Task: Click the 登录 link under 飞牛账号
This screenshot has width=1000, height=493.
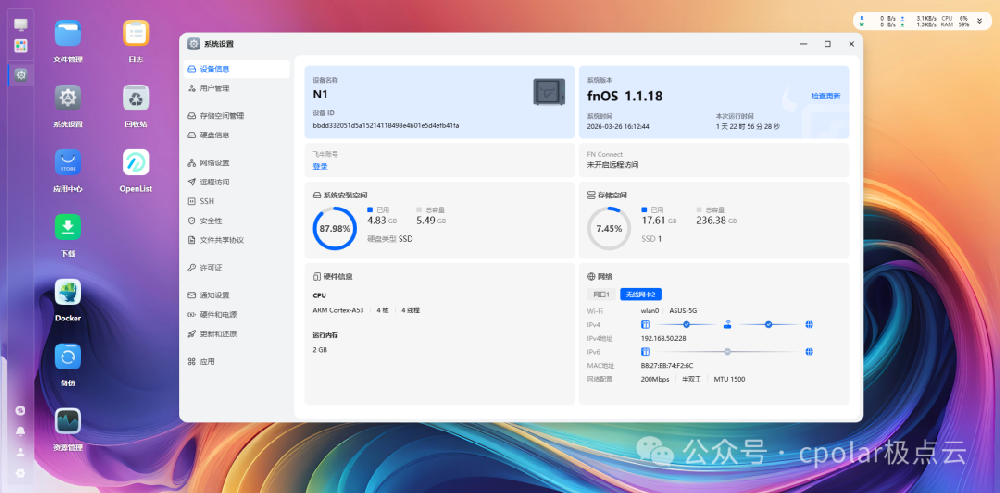Action: pyautogui.click(x=320, y=166)
